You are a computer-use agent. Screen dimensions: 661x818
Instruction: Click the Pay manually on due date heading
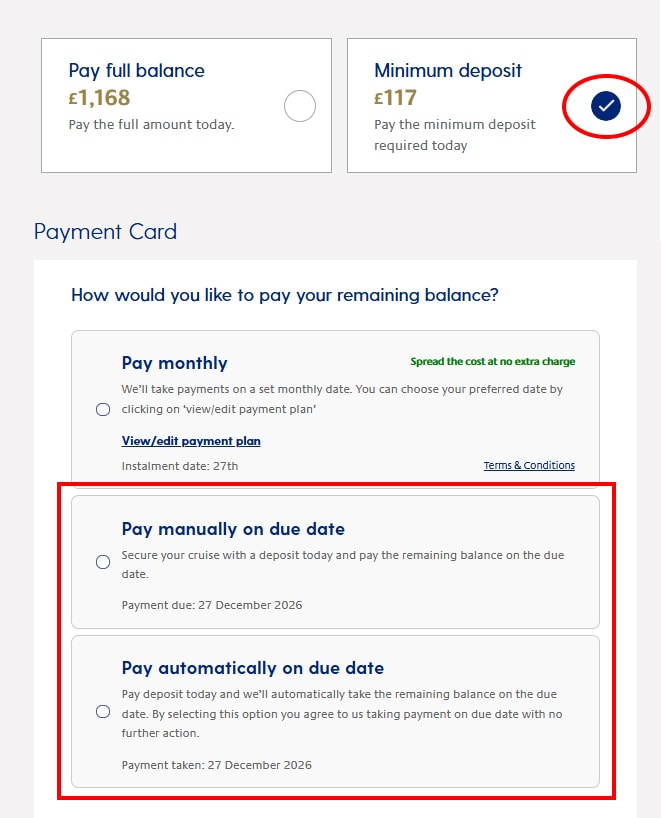233,529
